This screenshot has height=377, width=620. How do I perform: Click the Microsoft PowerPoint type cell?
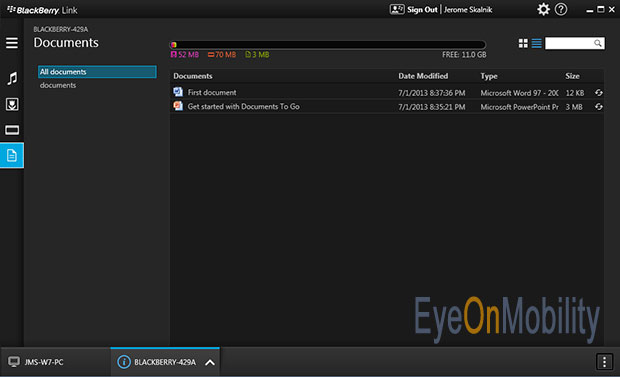519,107
